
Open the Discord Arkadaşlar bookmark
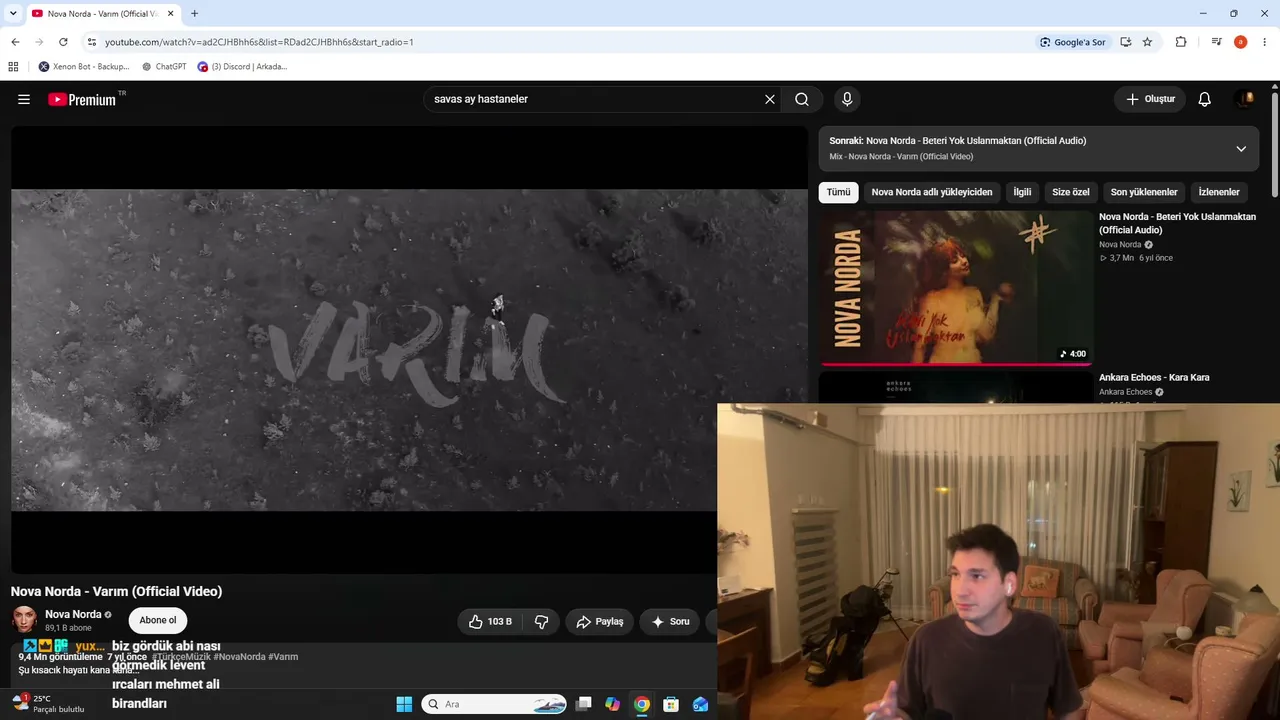coord(242,67)
